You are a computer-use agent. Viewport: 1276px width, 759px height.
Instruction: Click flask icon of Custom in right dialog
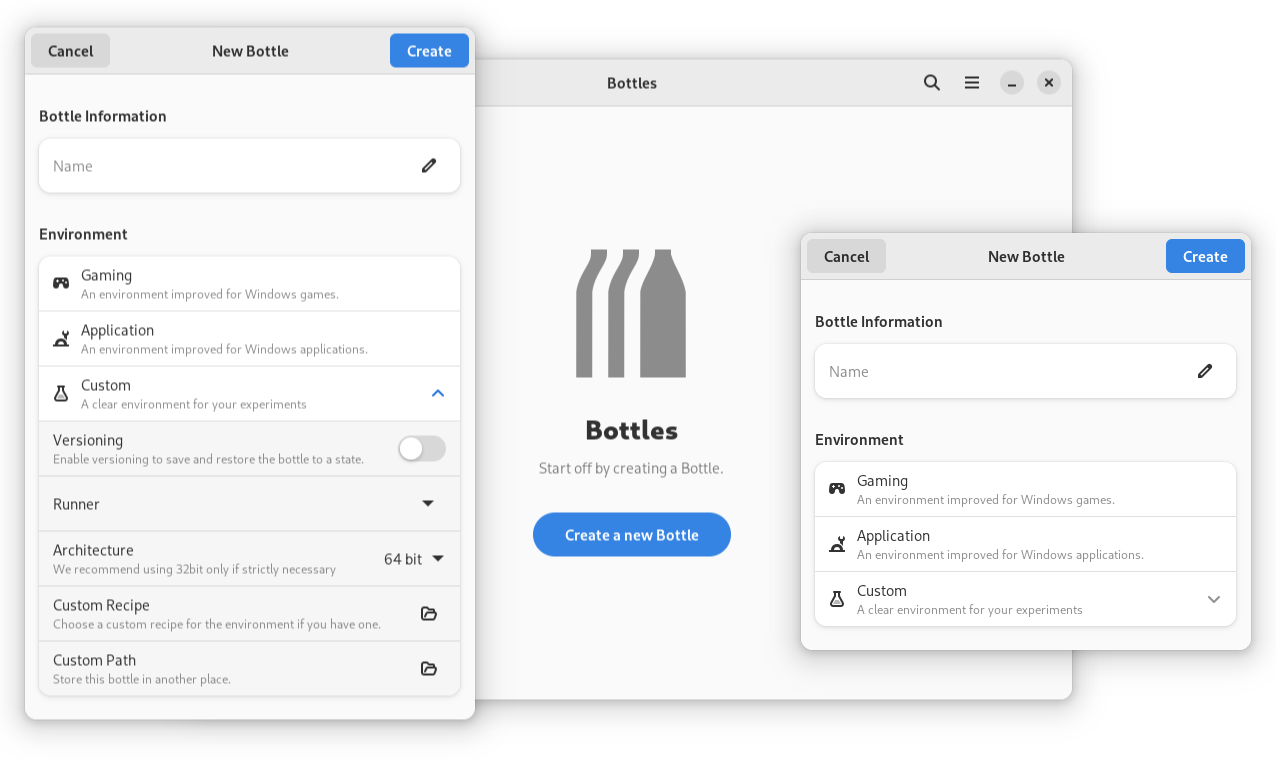[x=837, y=599]
